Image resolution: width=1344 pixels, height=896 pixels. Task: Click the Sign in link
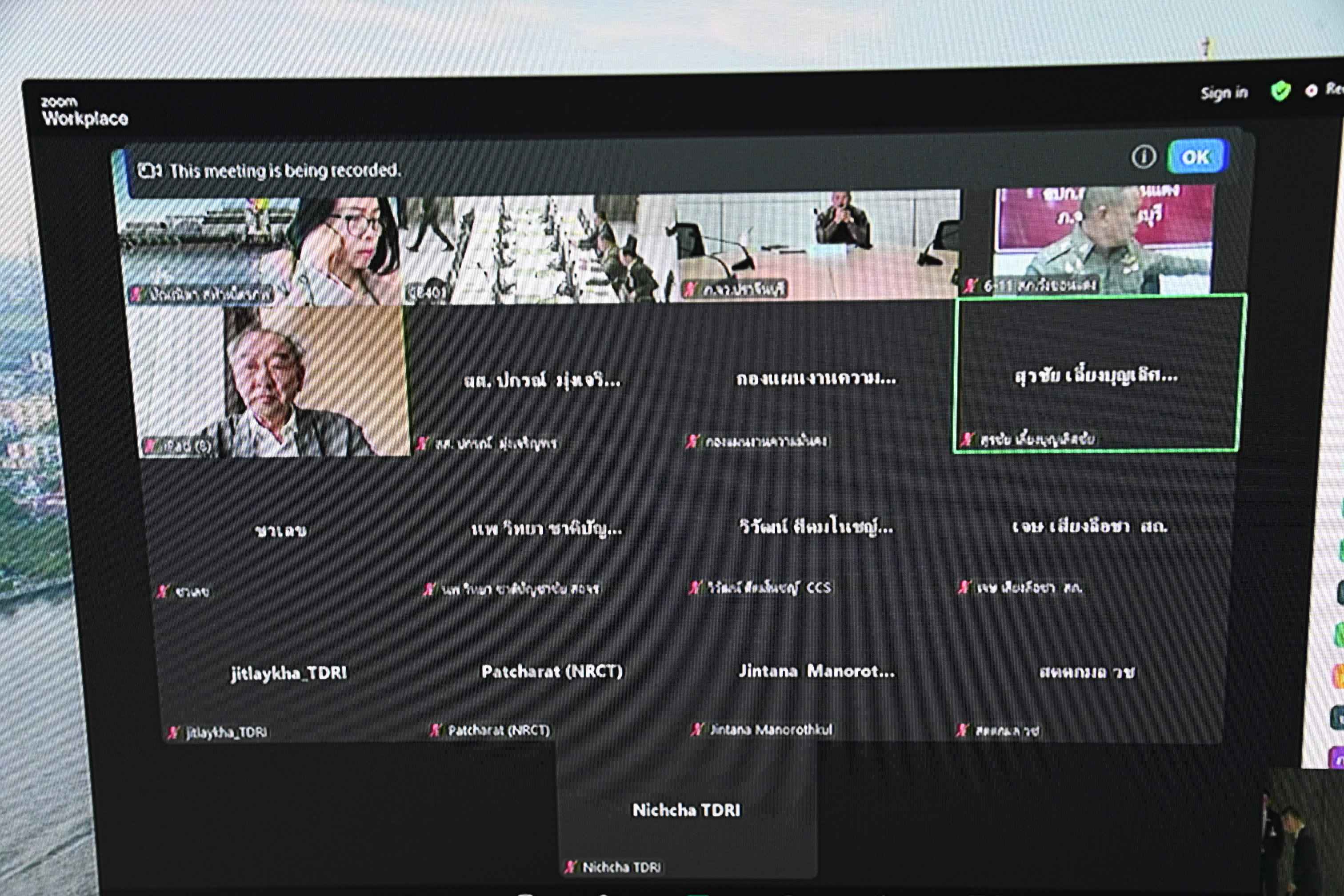1224,92
